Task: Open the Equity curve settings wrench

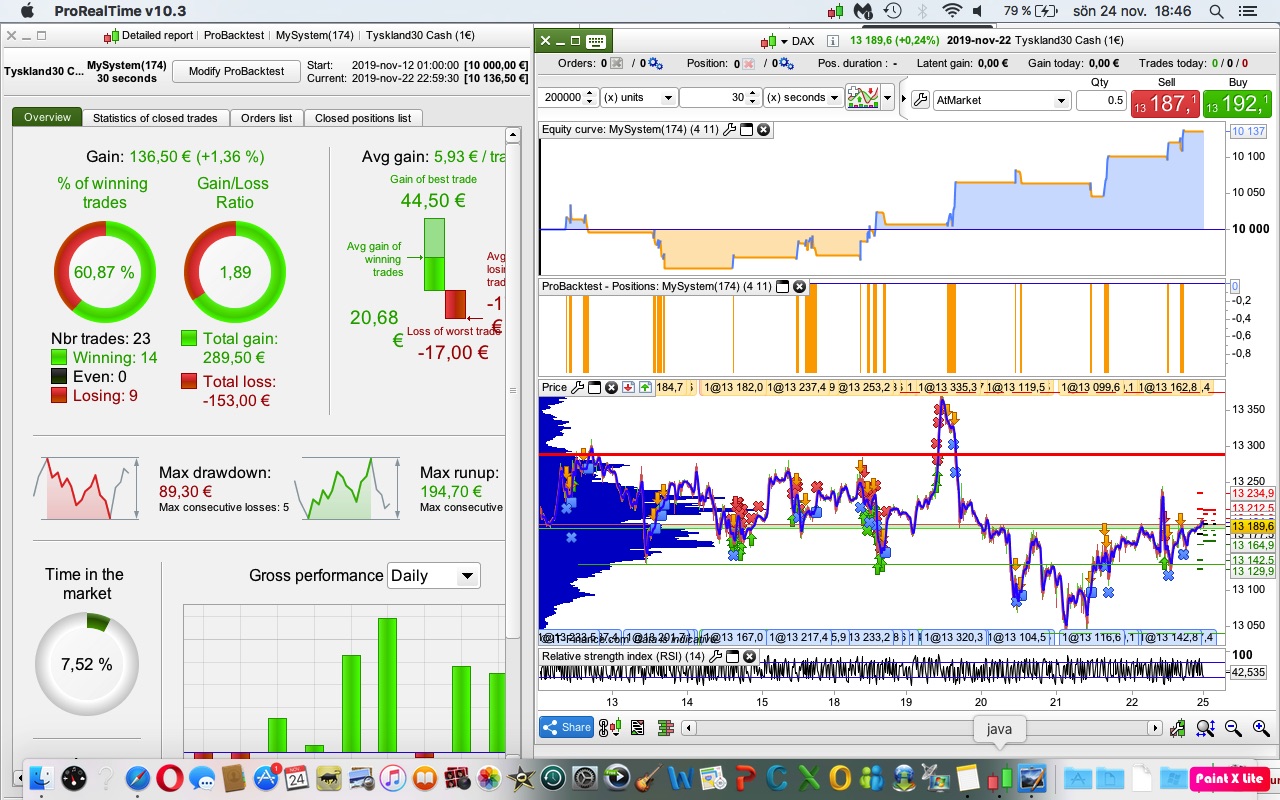Action: (x=729, y=130)
